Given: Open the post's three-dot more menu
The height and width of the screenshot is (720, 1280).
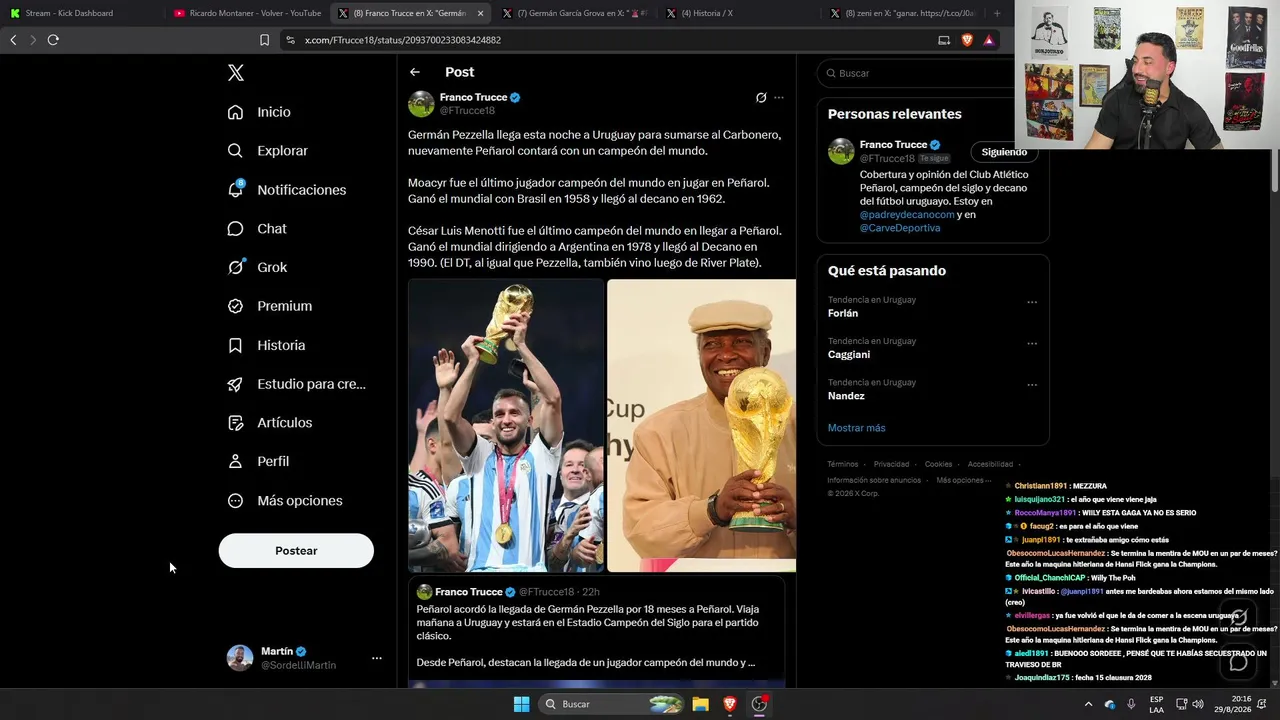Looking at the screenshot, I should 779,98.
